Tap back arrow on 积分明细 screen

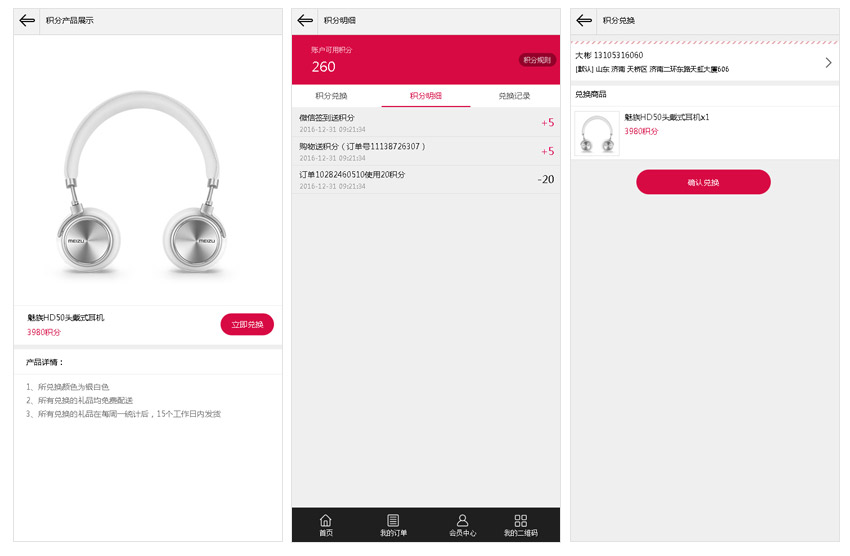pos(305,21)
